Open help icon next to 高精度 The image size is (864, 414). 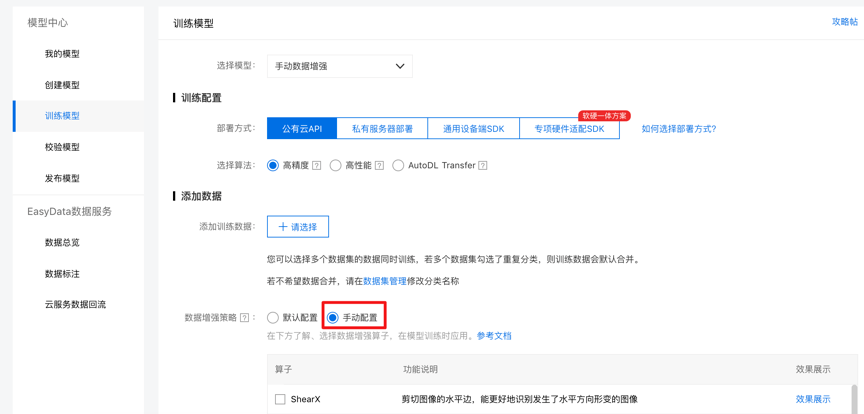coord(316,165)
